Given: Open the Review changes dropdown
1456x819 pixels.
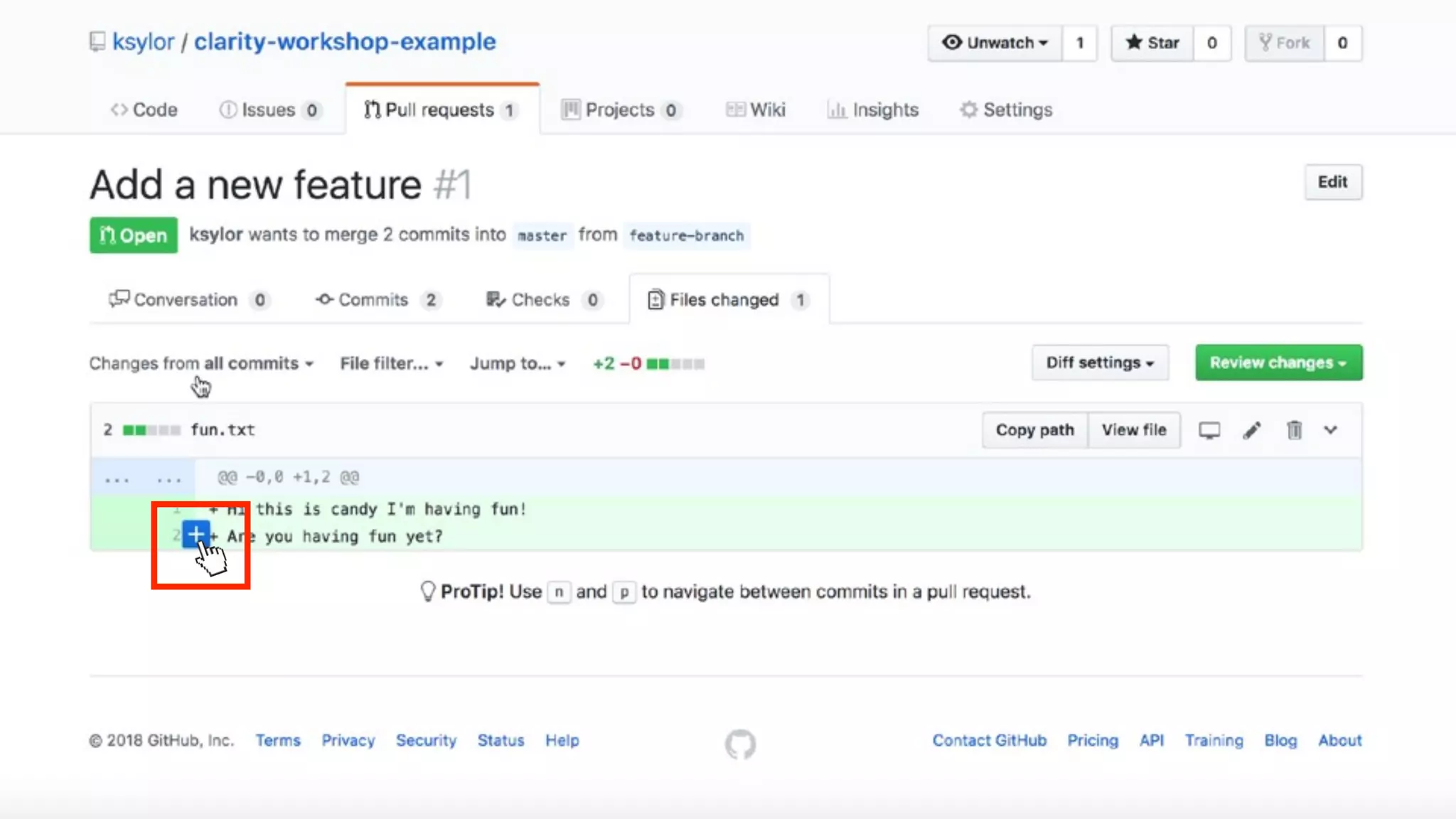Looking at the screenshot, I should click(x=1278, y=363).
